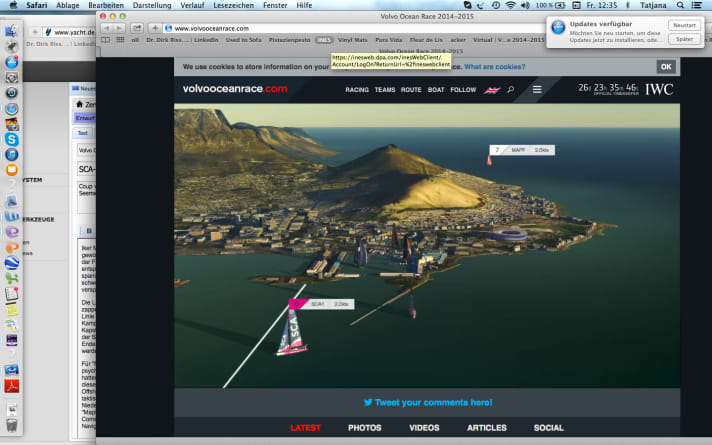Open the Safari menu
The width and height of the screenshot is (712, 445).
[x=36, y=5]
